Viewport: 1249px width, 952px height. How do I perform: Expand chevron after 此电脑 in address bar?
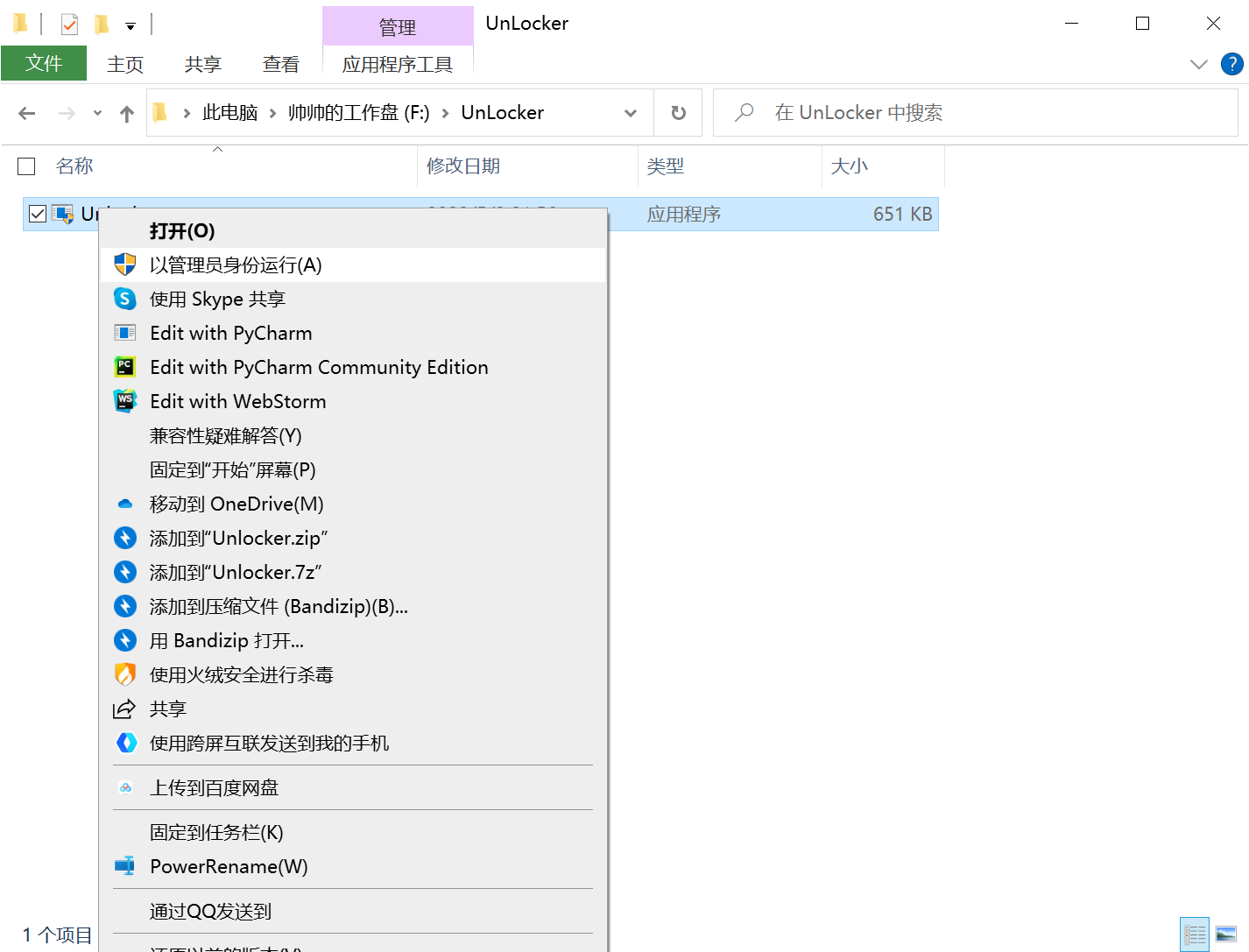[x=273, y=113]
